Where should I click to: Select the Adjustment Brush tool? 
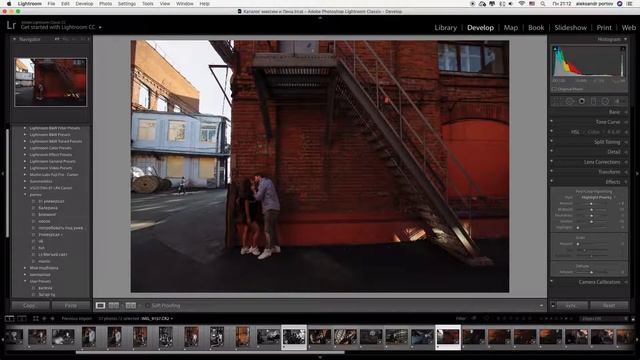pos(618,101)
